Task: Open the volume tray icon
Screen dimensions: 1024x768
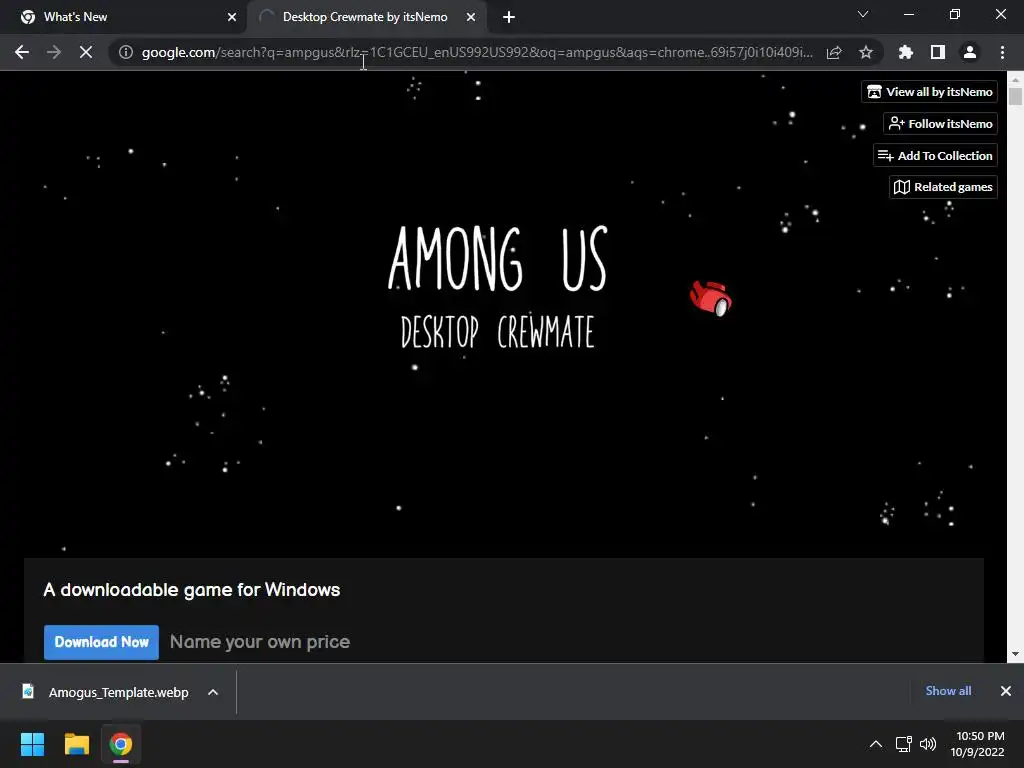Action: (927, 744)
